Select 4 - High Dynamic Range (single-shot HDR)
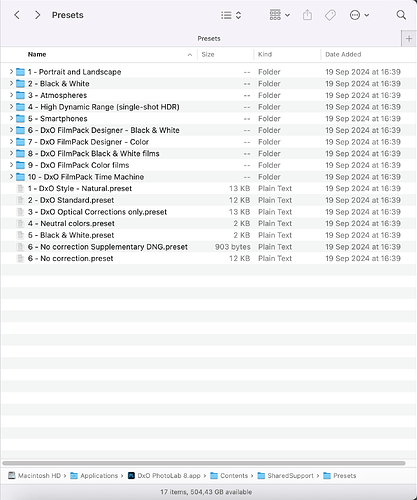The width and height of the screenshot is (417, 500). coord(104,107)
